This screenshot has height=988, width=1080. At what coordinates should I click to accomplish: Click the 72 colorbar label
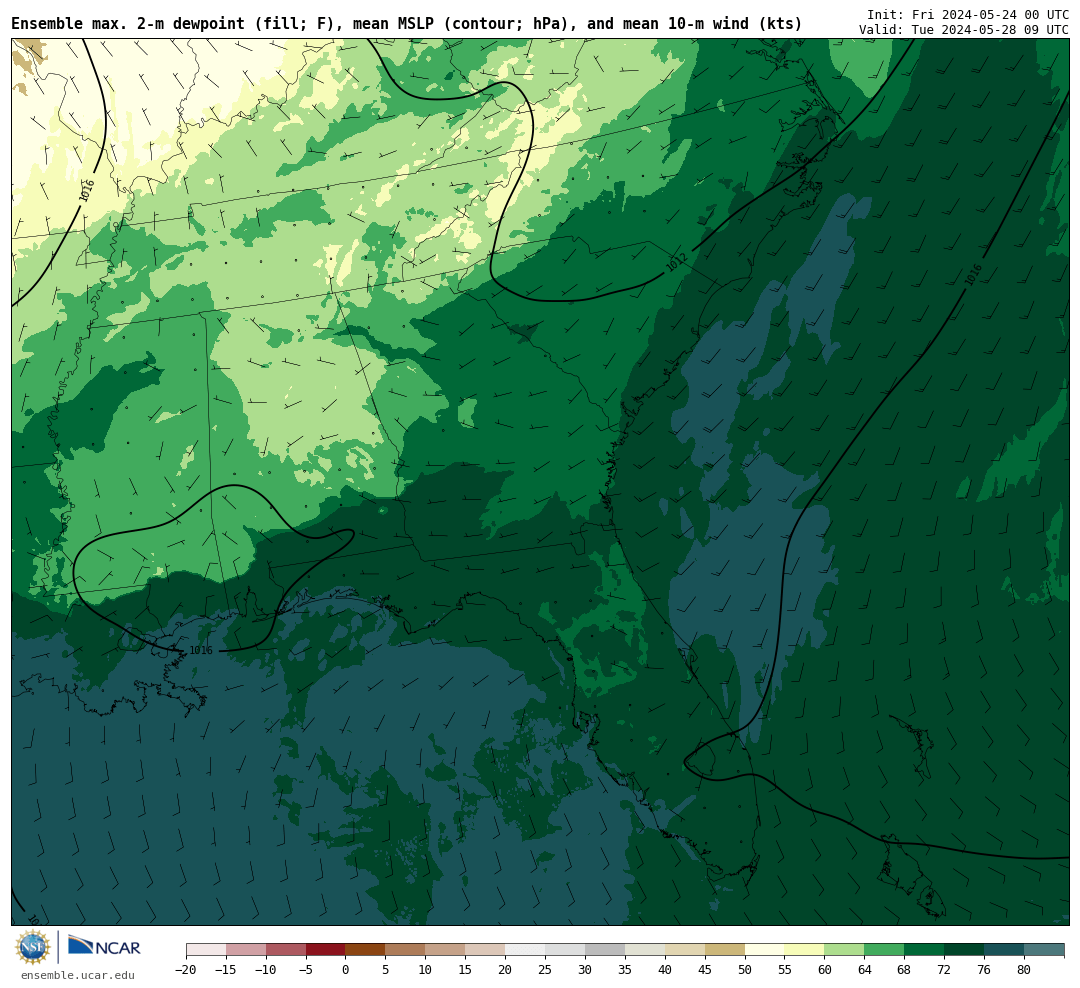click(945, 970)
